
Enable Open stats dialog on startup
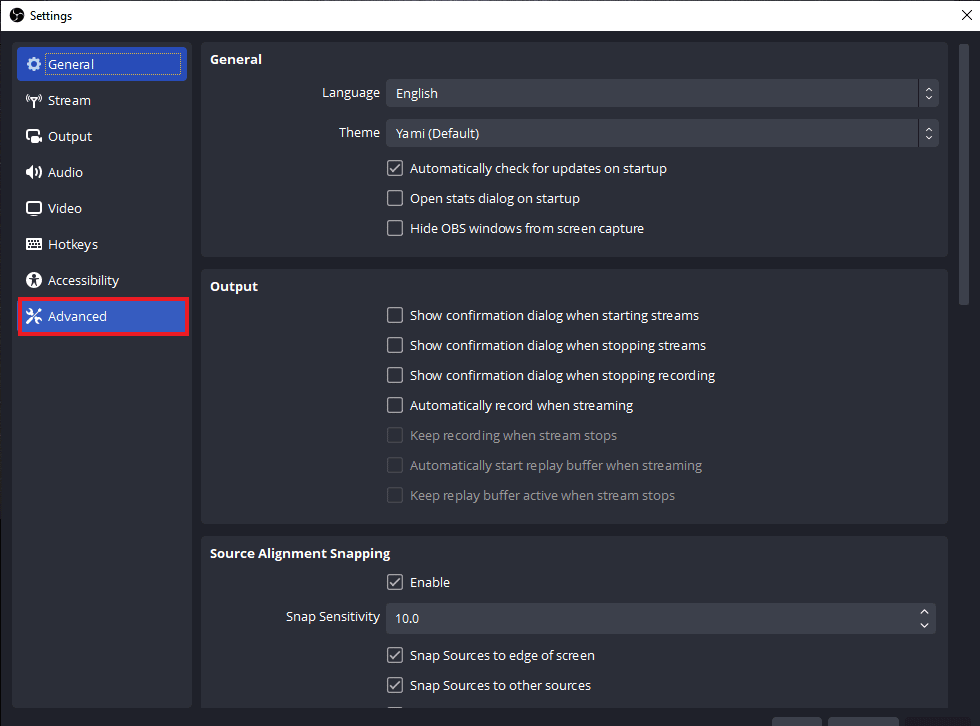point(395,198)
